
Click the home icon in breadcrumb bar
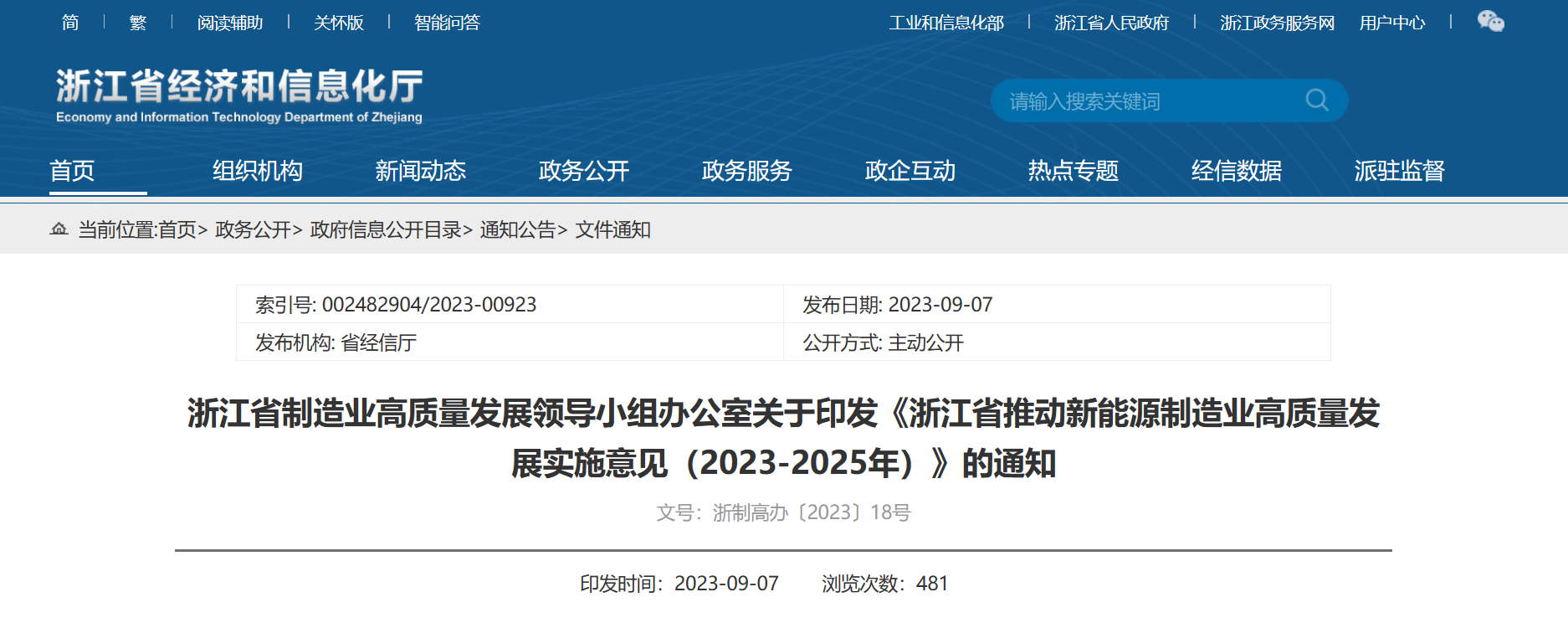coord(59,229)
